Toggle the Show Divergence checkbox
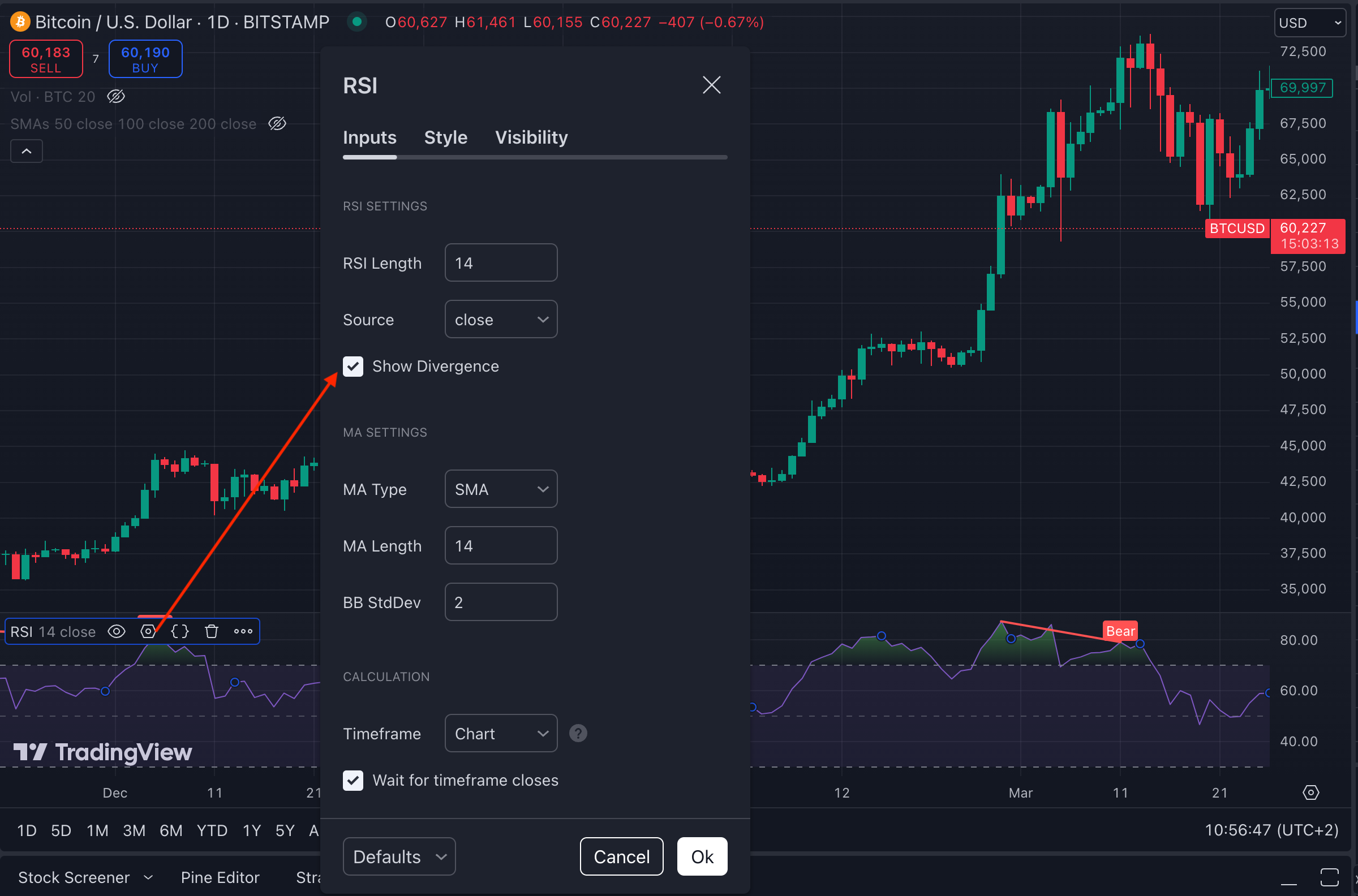The image size is (1358, 896). click(353, 367)
